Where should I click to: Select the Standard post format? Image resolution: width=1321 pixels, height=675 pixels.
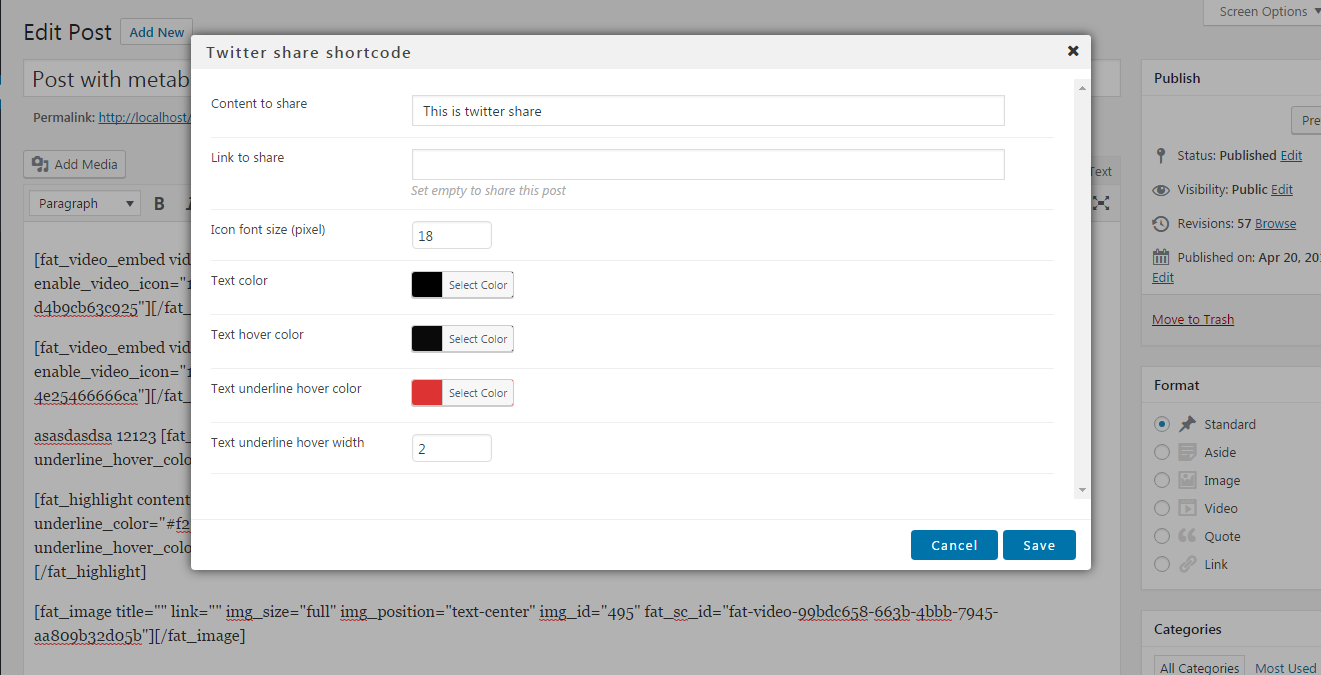(x=1161, y=424)
